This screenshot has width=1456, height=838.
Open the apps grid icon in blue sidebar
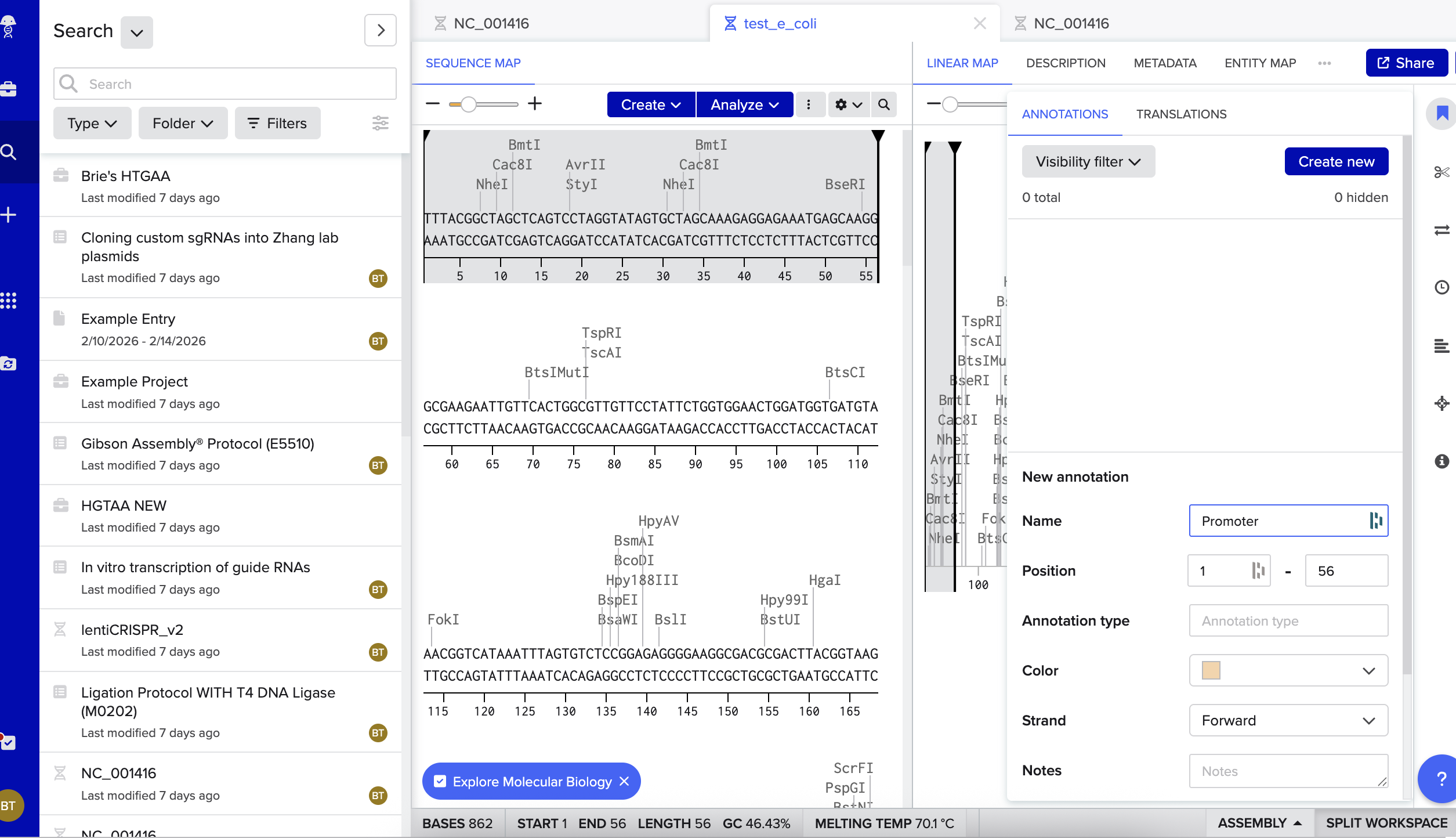pyautogui.click(x=9, y=301)
